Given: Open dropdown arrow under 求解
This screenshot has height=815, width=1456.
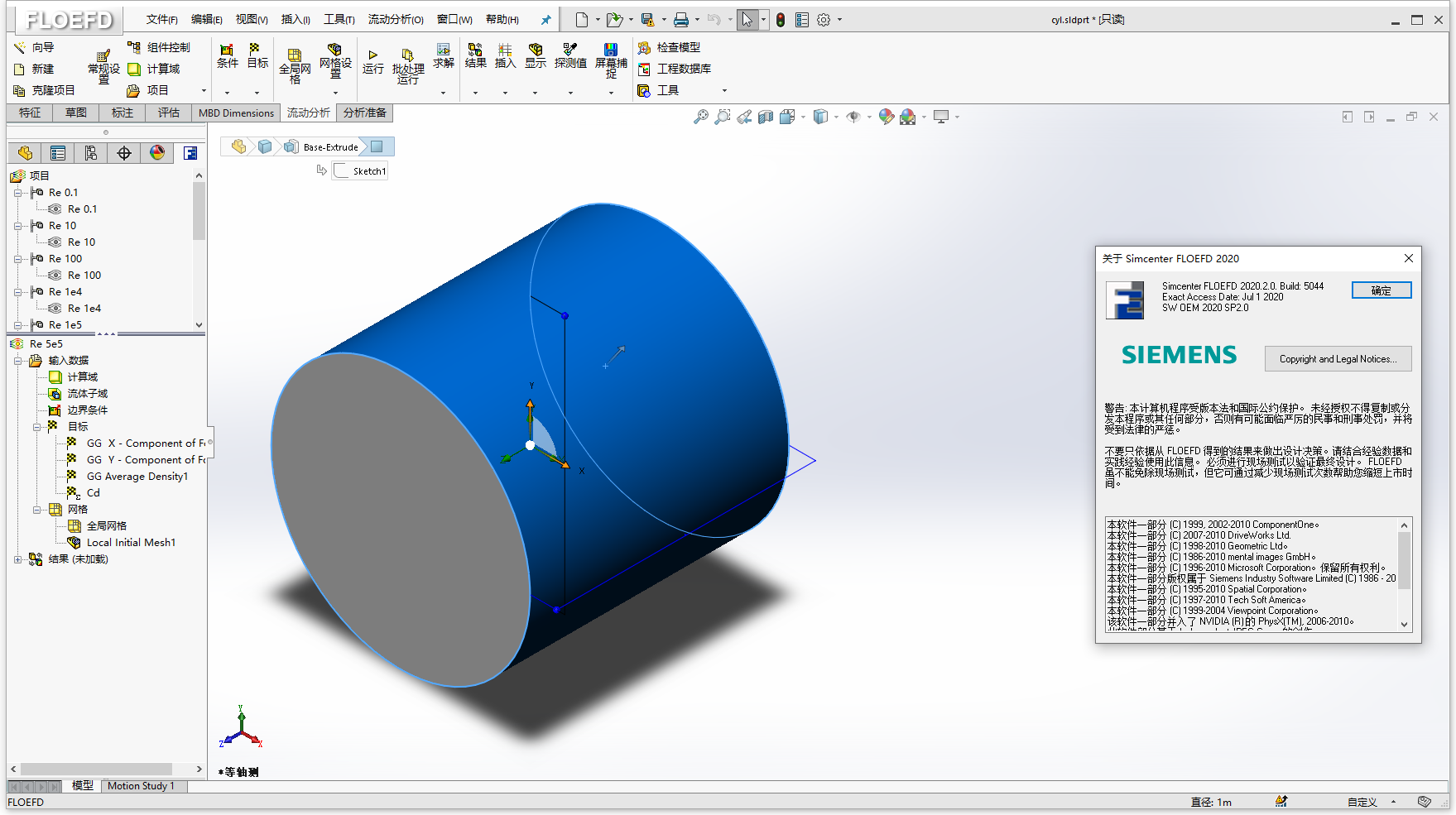Looking at the screenshot, I should tap(443, 93).
